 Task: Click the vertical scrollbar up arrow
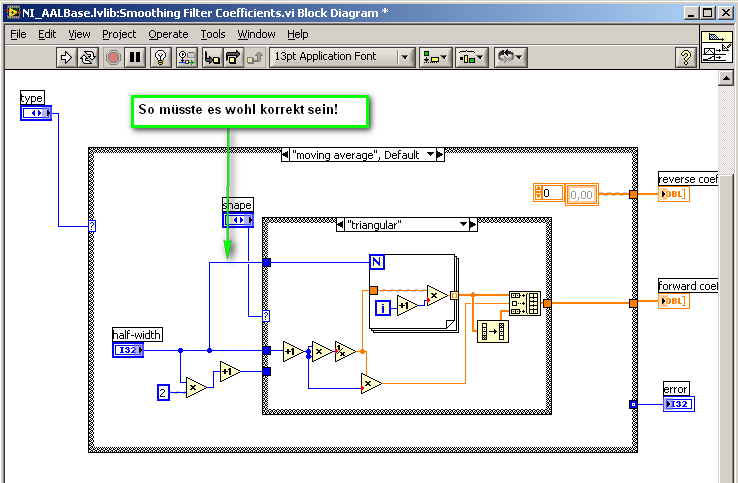[725, 78]
